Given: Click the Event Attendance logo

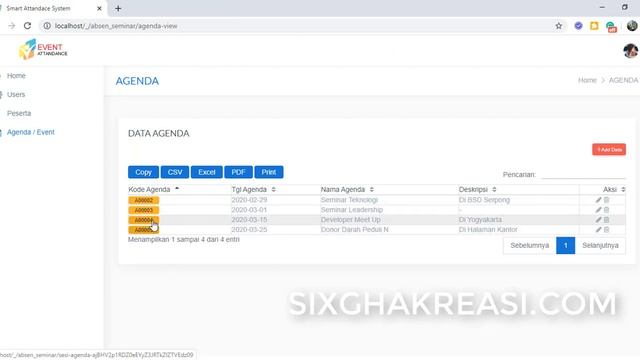Looking at the screenshot, I should [43, 49].
